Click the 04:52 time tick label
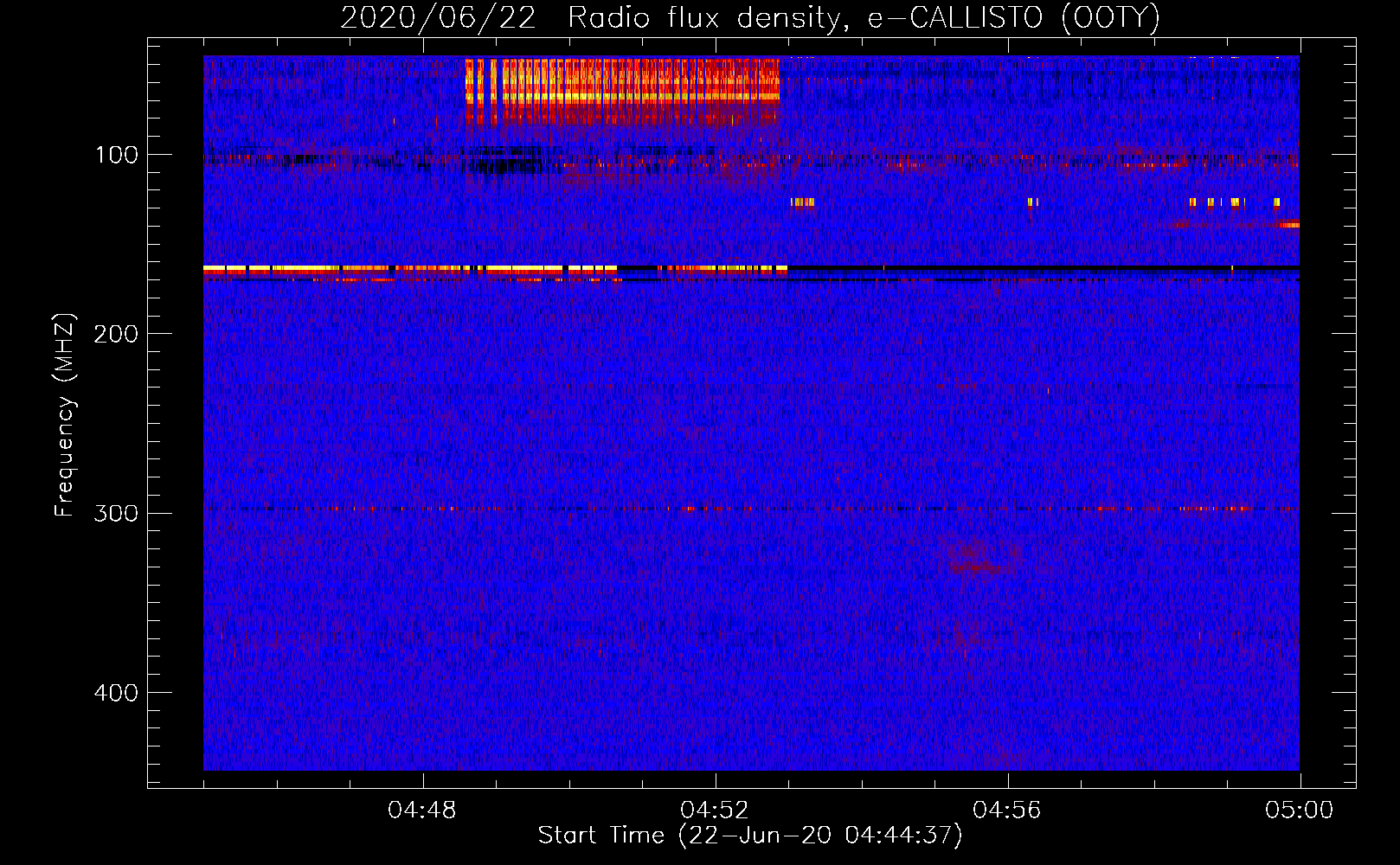Viewport: 1400px width, 865px height. 715,811
